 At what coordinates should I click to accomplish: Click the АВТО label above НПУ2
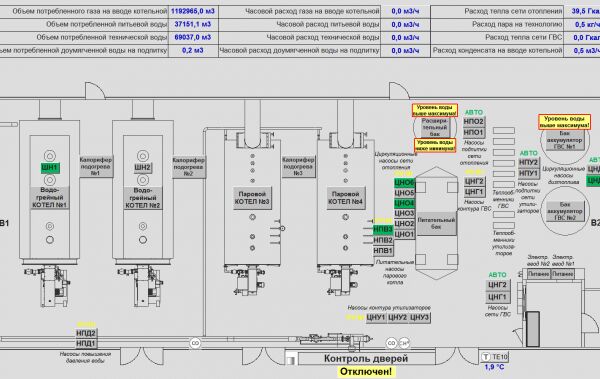528,153
